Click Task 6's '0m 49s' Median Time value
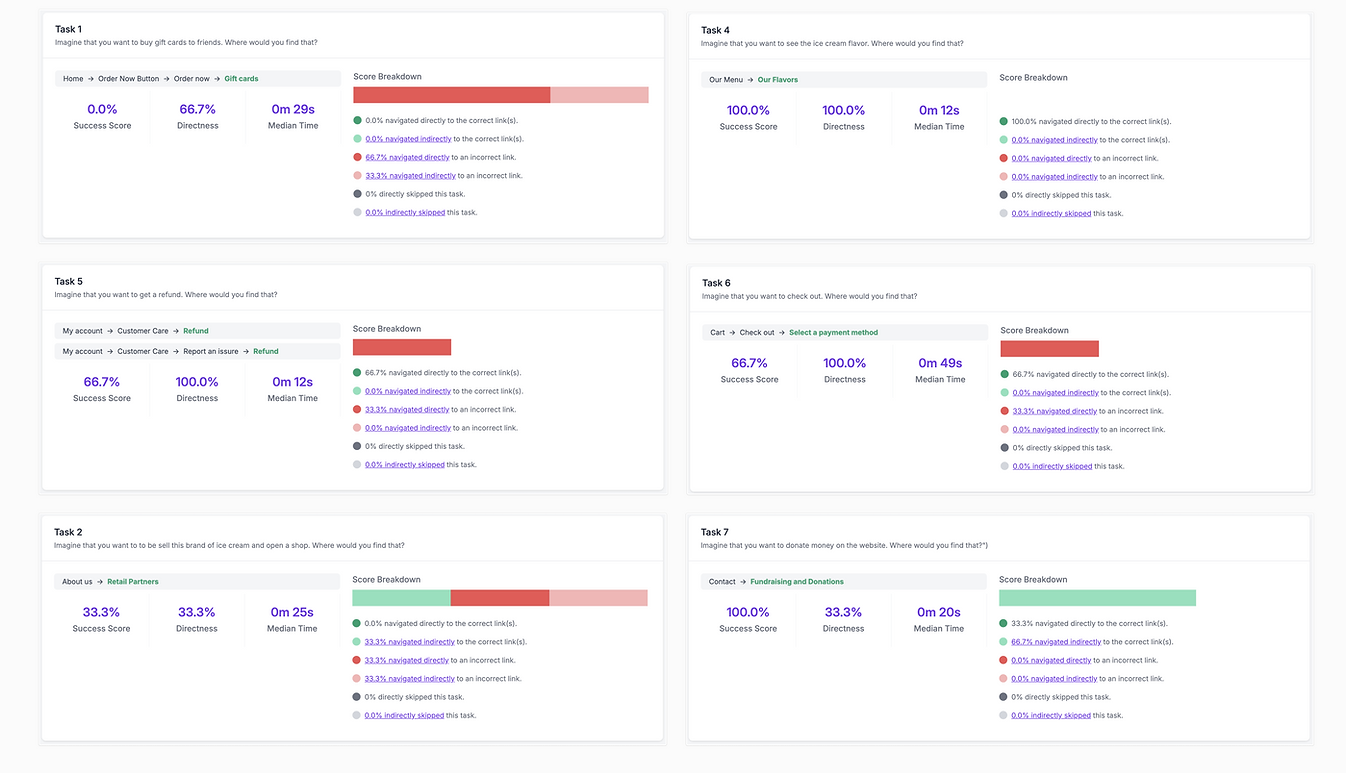The image size is (1346, 773). 940,363
